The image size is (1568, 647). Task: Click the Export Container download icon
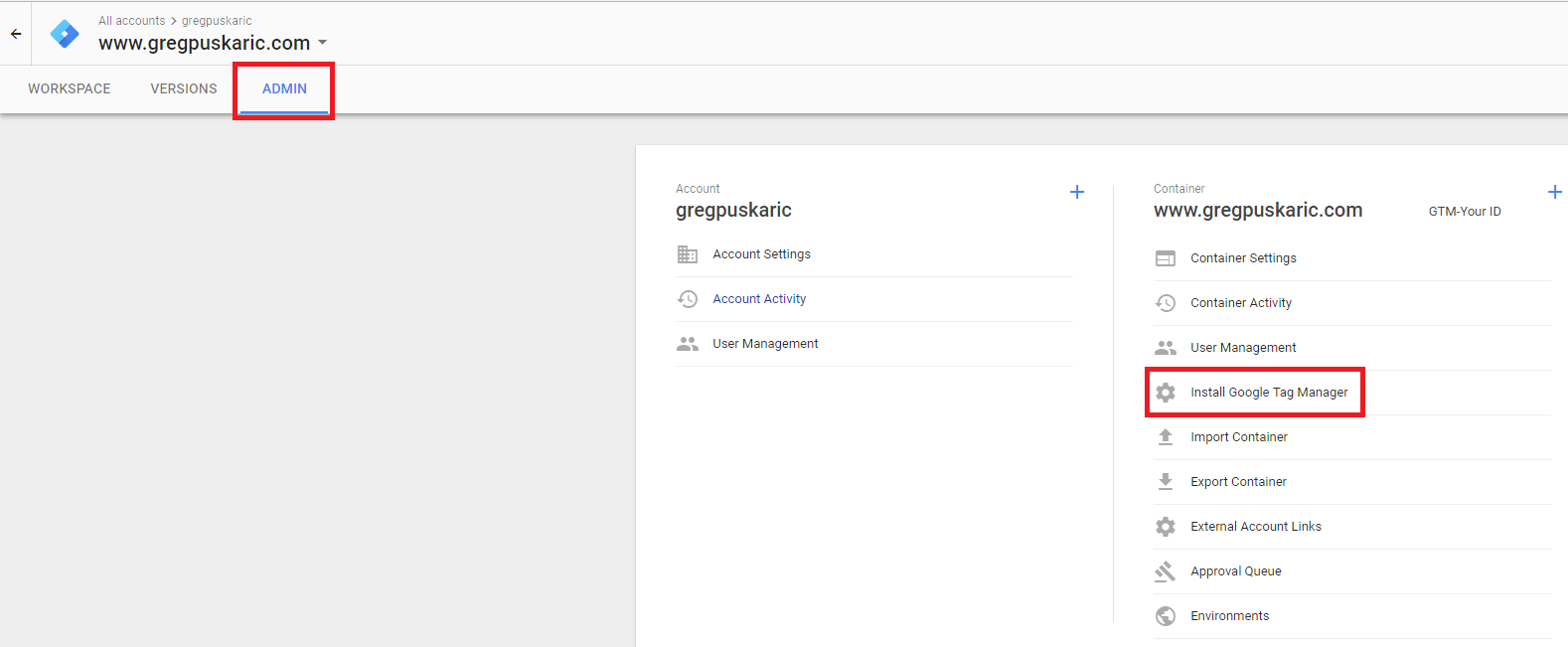(1166, 482)
